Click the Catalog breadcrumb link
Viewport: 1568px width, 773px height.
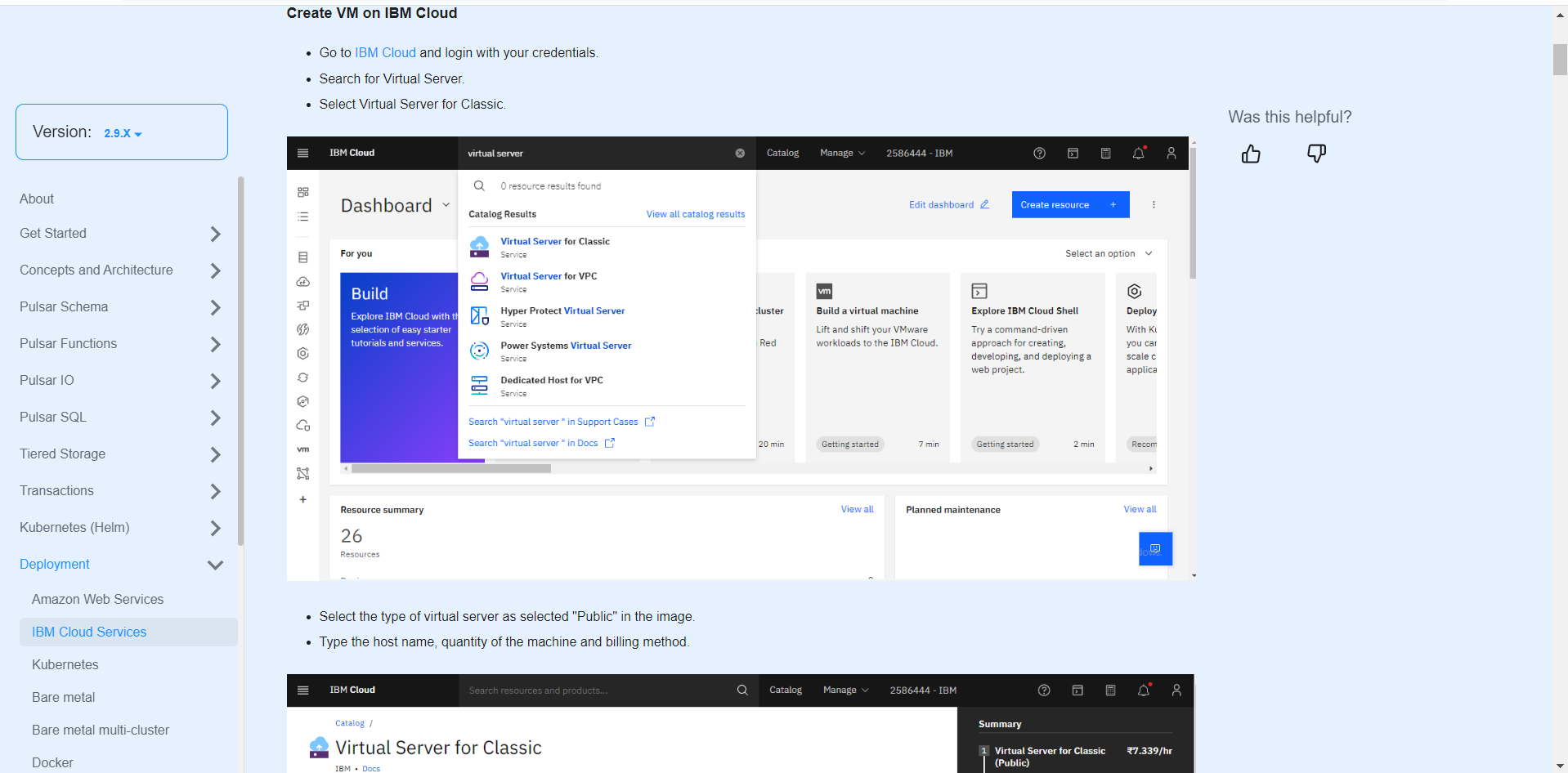[350, 723]
